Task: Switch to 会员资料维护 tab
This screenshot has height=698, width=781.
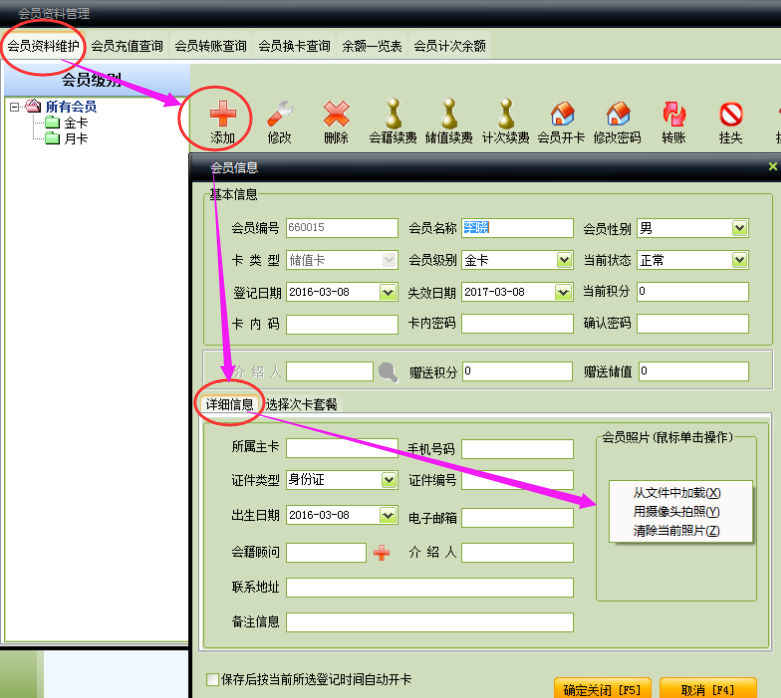Action: tap(43, 46)
